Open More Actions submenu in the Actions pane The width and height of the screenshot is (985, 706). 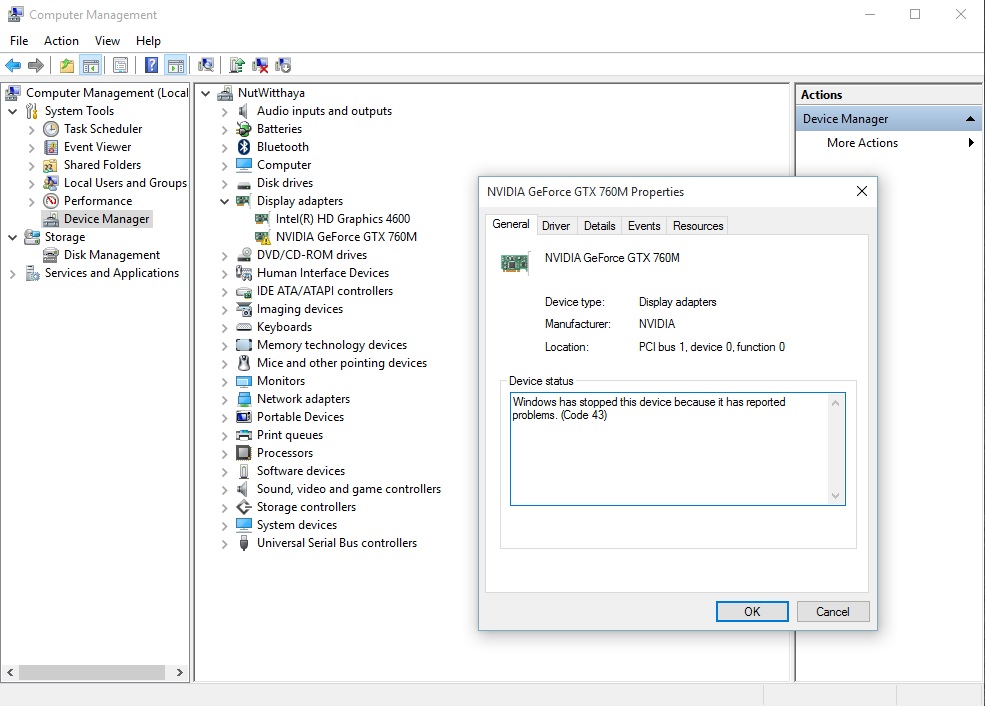point(888,143)
